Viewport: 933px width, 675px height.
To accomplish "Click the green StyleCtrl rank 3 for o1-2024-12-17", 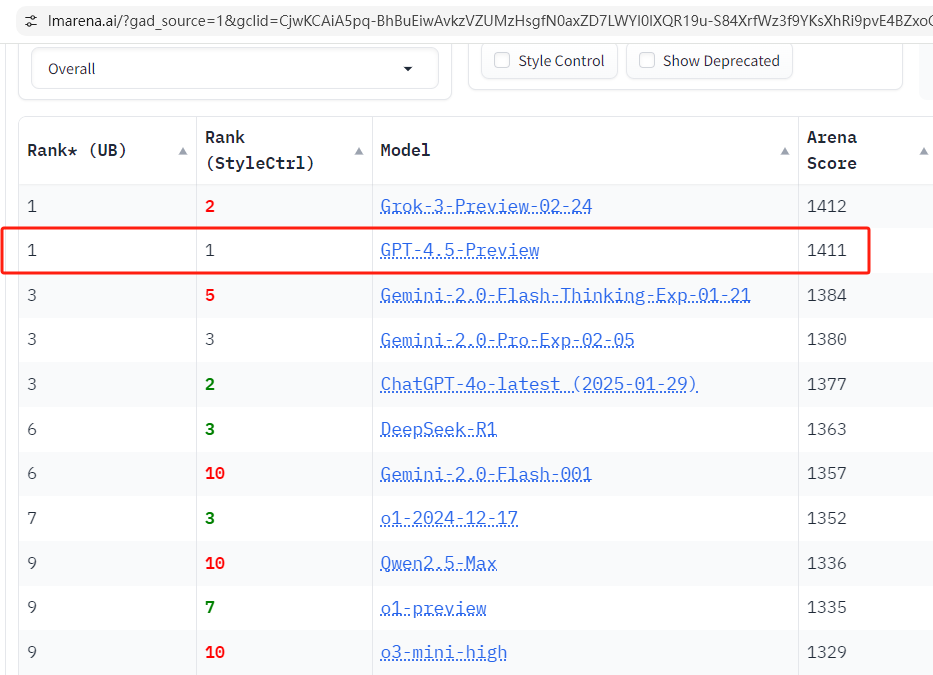I will click(x=209, y=518).
